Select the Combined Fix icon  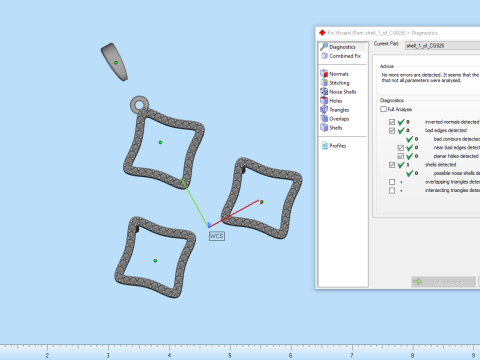pyautogui.click(x=324, y=56)
